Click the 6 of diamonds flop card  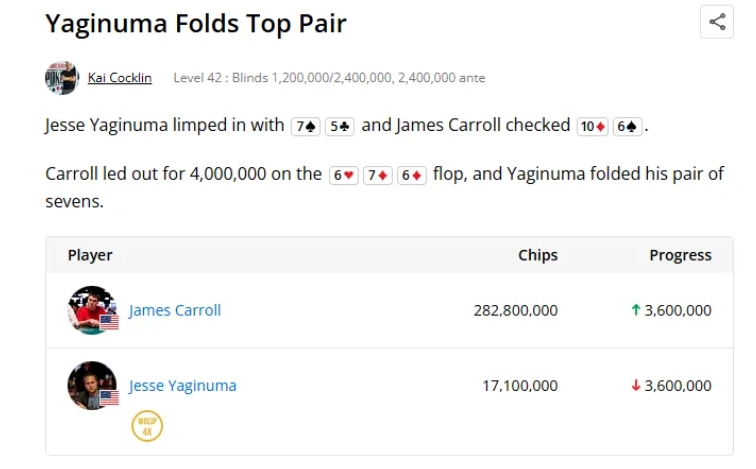tap(412, 174)
